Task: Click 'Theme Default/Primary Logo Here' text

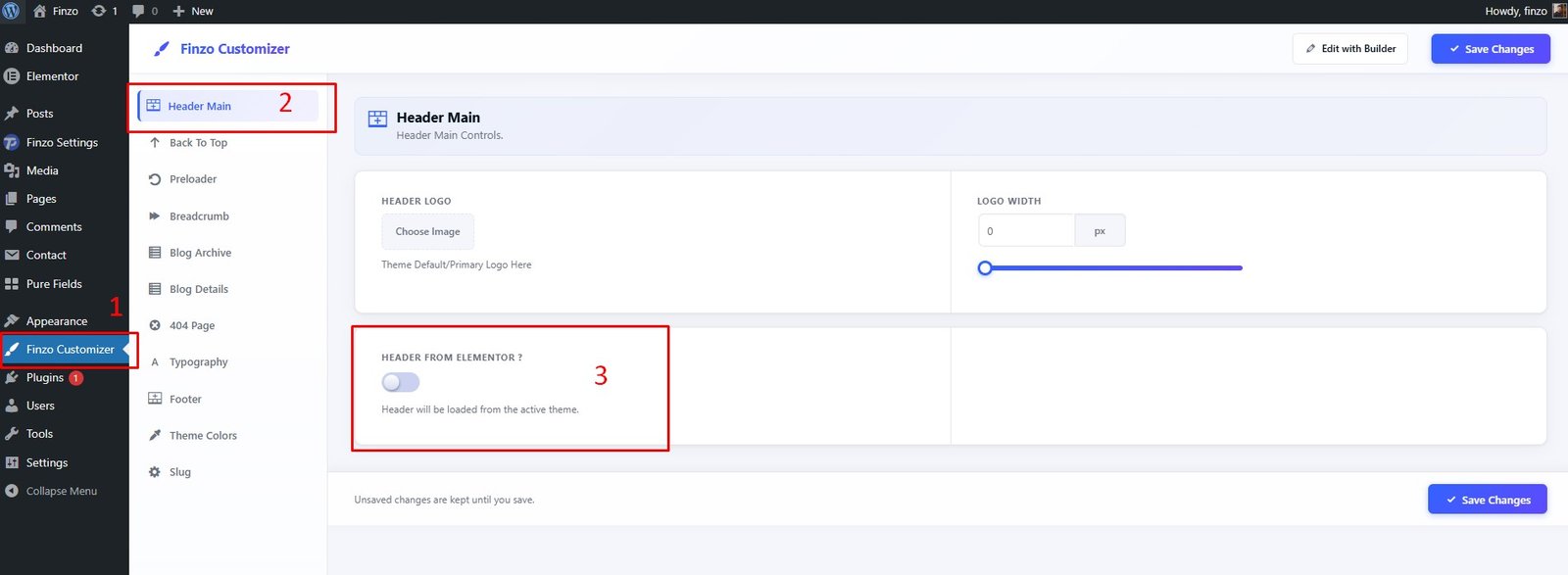Action: 457,264
